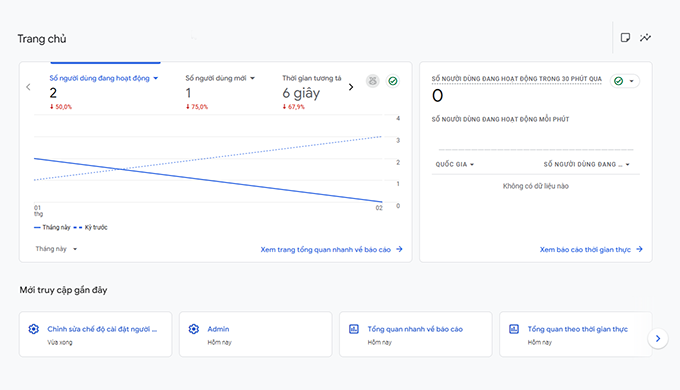This screenshot has width=680, height=390.
Task: Click the 50,0% decrease indicator
Action: [x=61, y=107]
